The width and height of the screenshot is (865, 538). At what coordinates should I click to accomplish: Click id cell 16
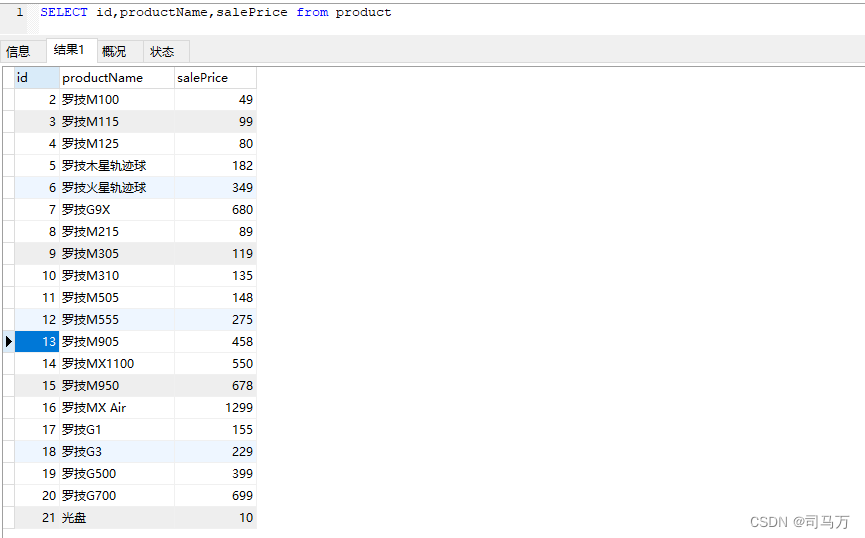[36, 408]
